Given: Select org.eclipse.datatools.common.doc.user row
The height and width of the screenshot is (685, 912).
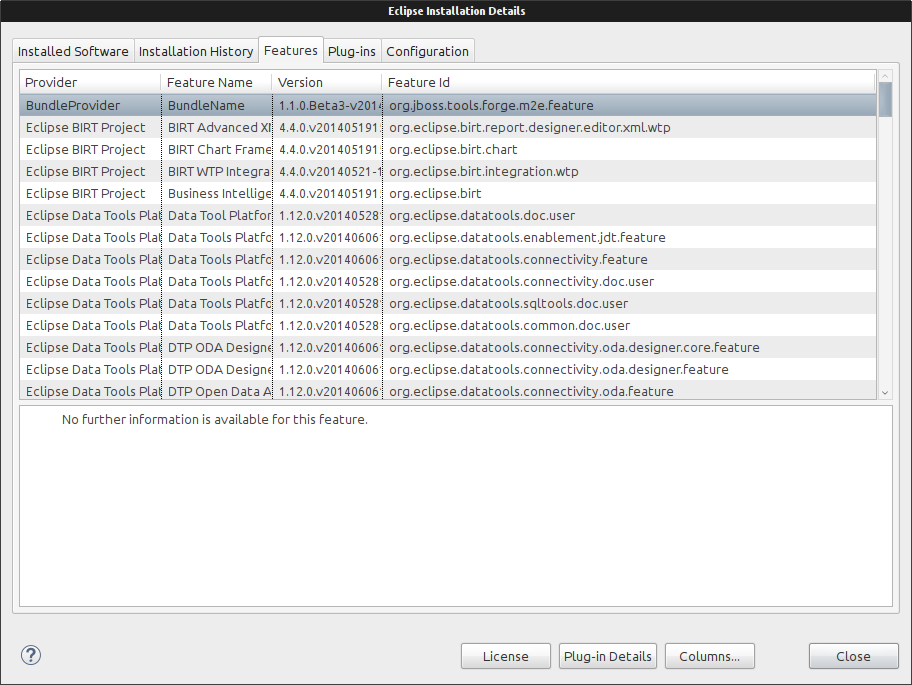Looking at the screenshot, I should (x=448, y=326).
